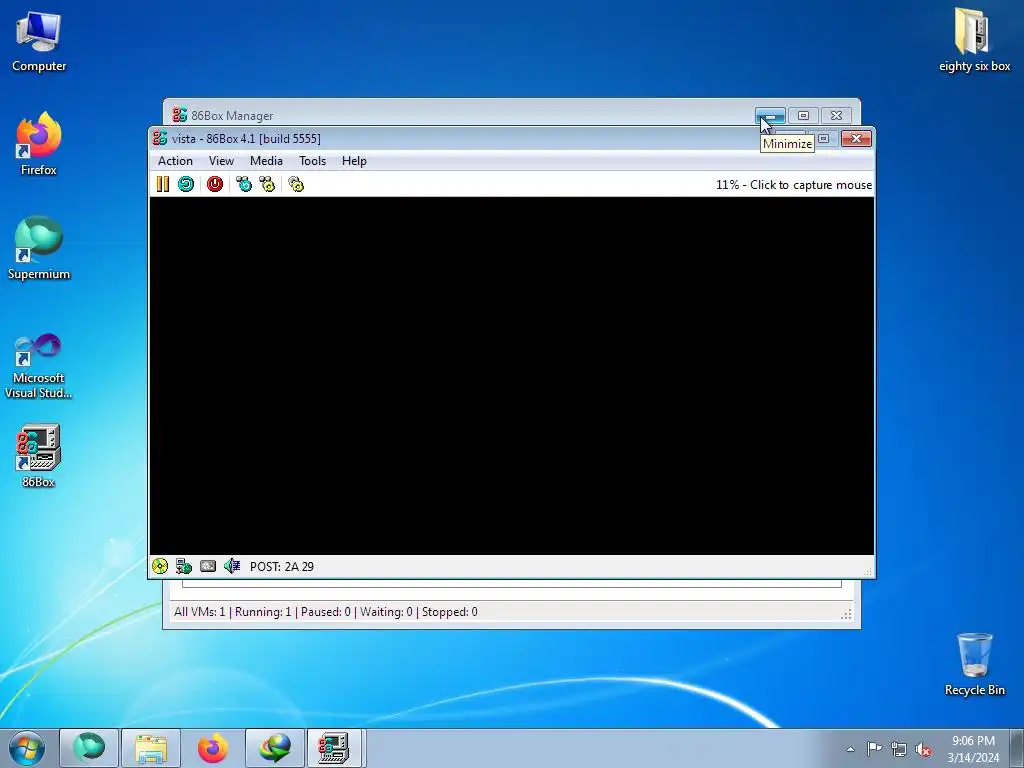Open the Help menu
Screen dimensions: 1024x768
point(354,161)
